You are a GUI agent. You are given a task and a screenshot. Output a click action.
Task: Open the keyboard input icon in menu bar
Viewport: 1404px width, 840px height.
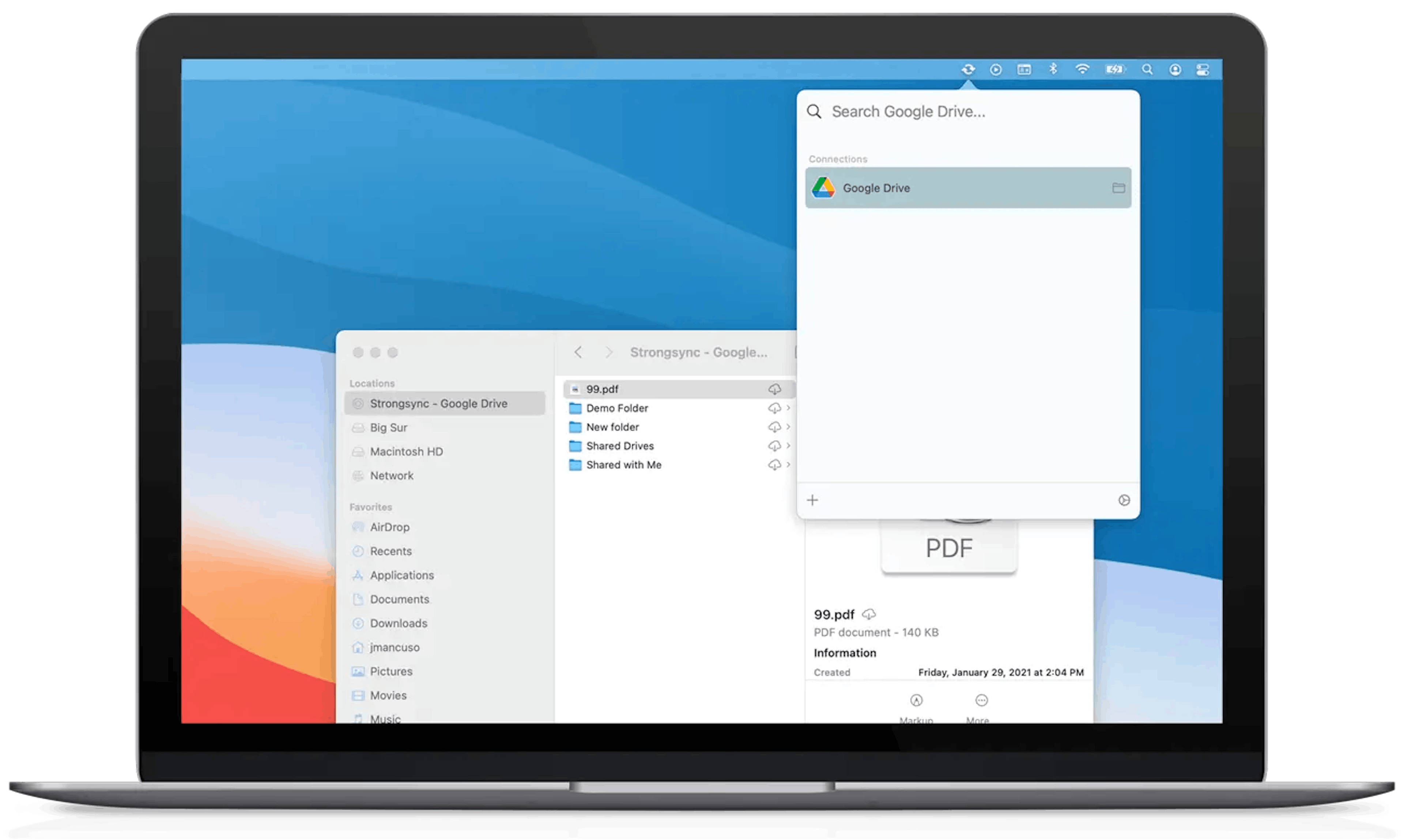pyautogui.click(x=1024, y=69)
